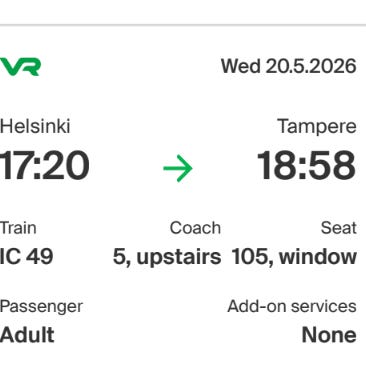Select the coach value 5, upstairs
Screen dimensions: 366x366
[x=167, y=257]
